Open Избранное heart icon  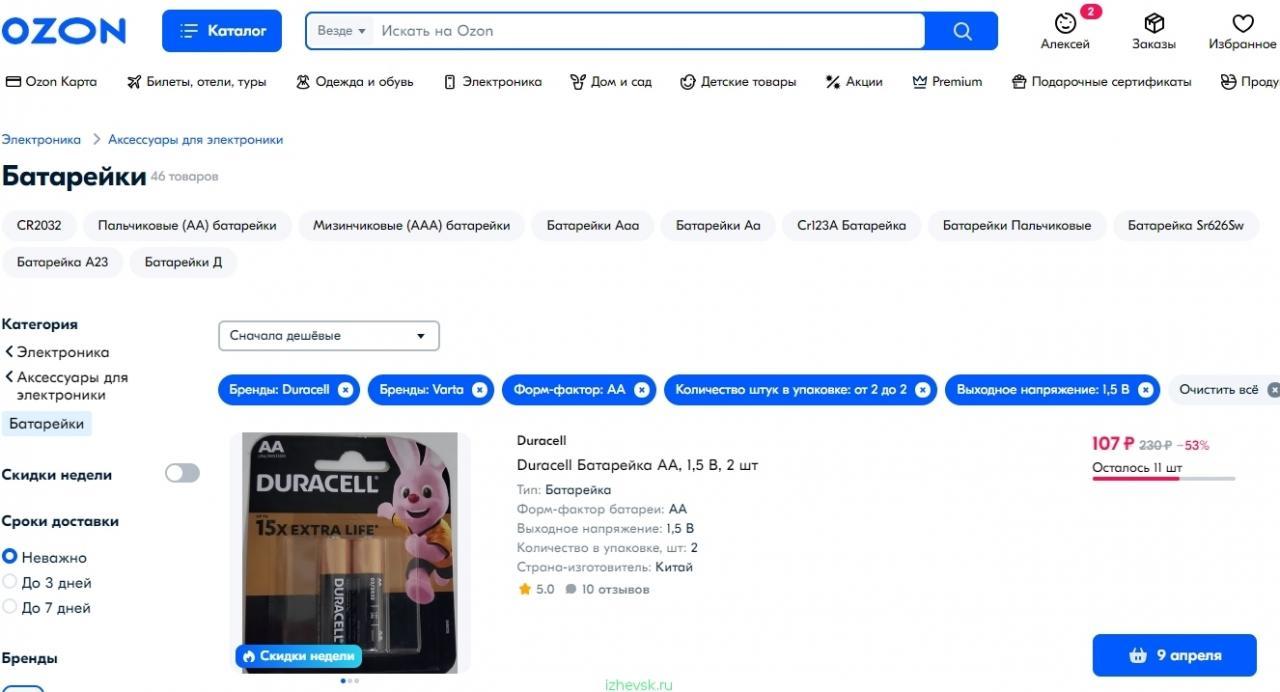coord(1242,31)
